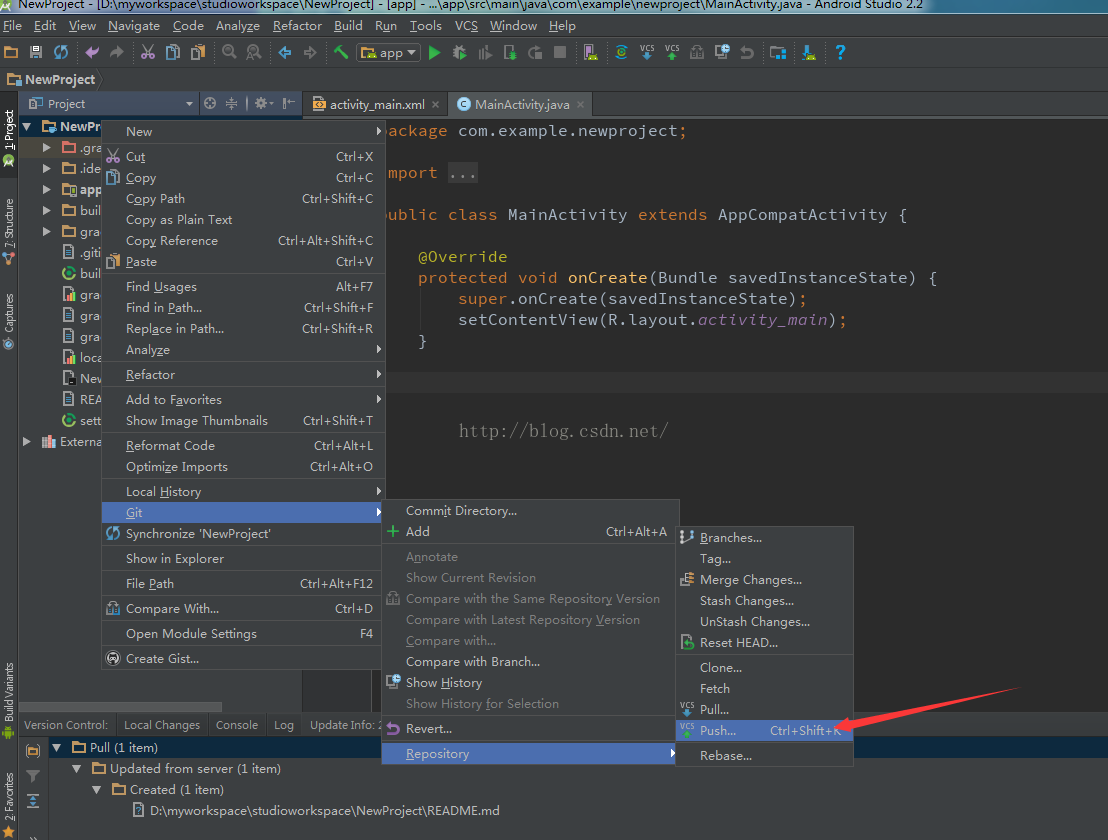Click the Paste clipboard toolbar icon
The image size is (1108, 840).
198,52
